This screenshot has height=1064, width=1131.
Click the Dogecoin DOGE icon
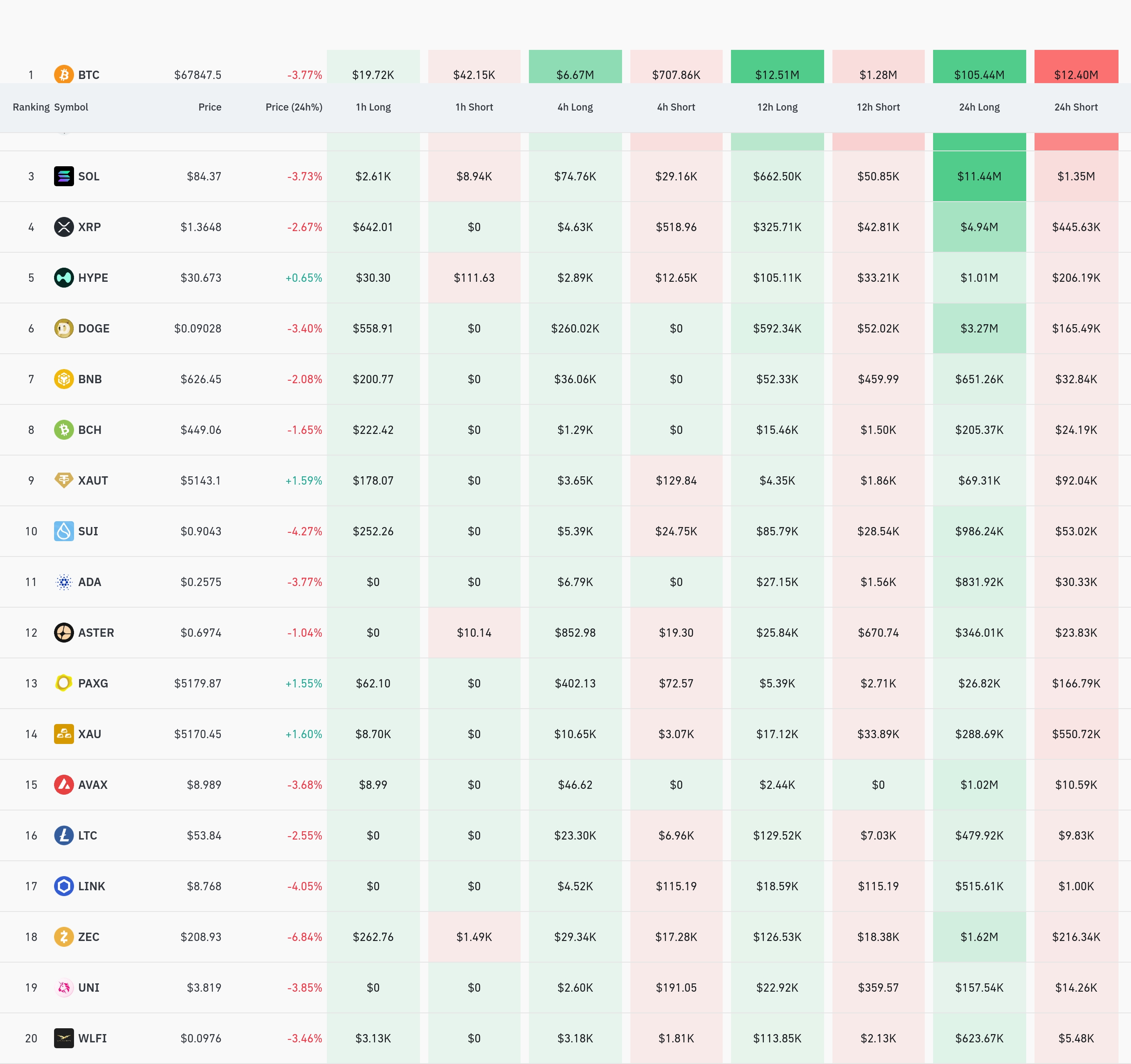(64, 328)
